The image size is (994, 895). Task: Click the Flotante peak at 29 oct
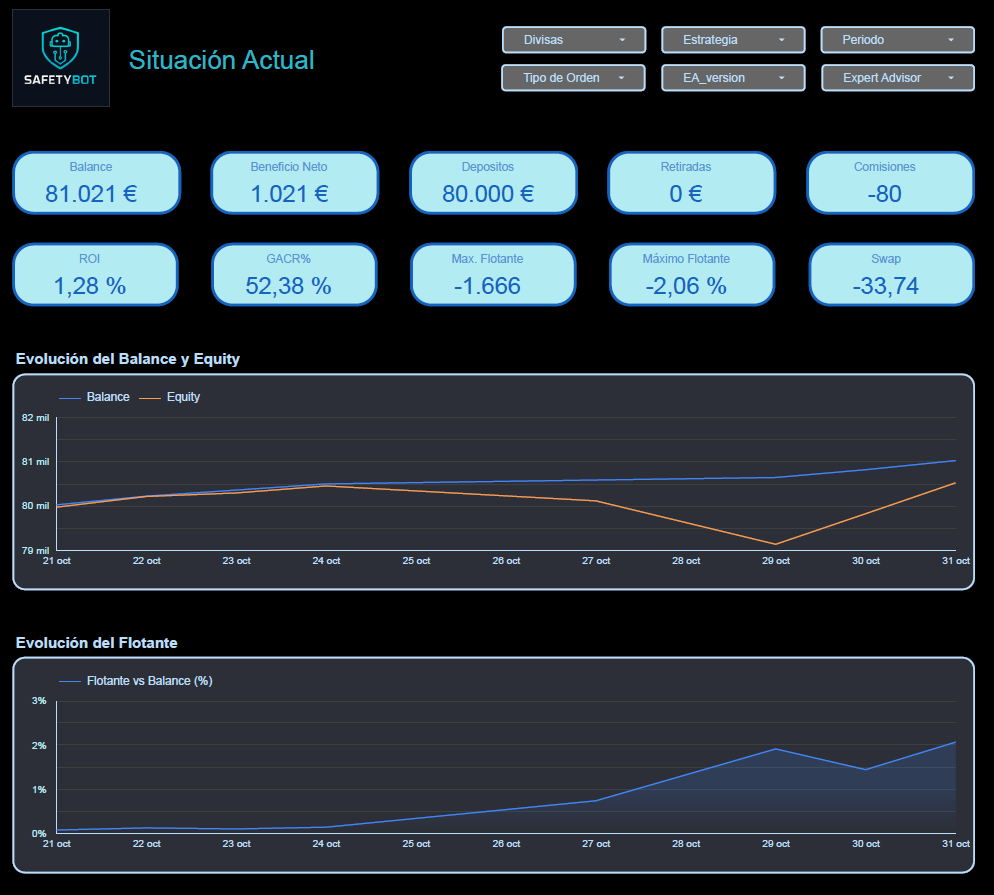[x=775, y=749]
